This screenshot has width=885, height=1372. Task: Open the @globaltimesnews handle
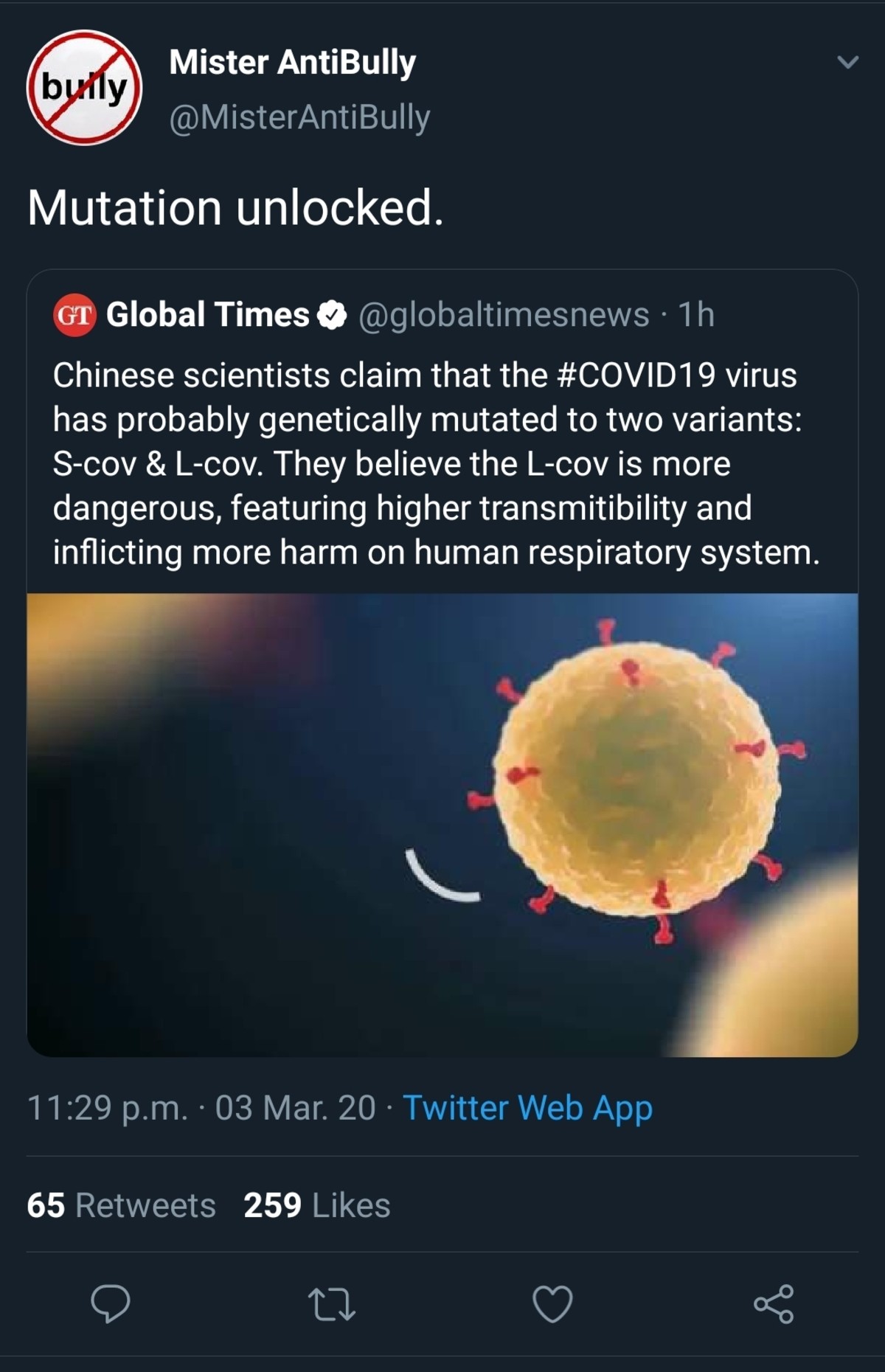pos(504,315)
